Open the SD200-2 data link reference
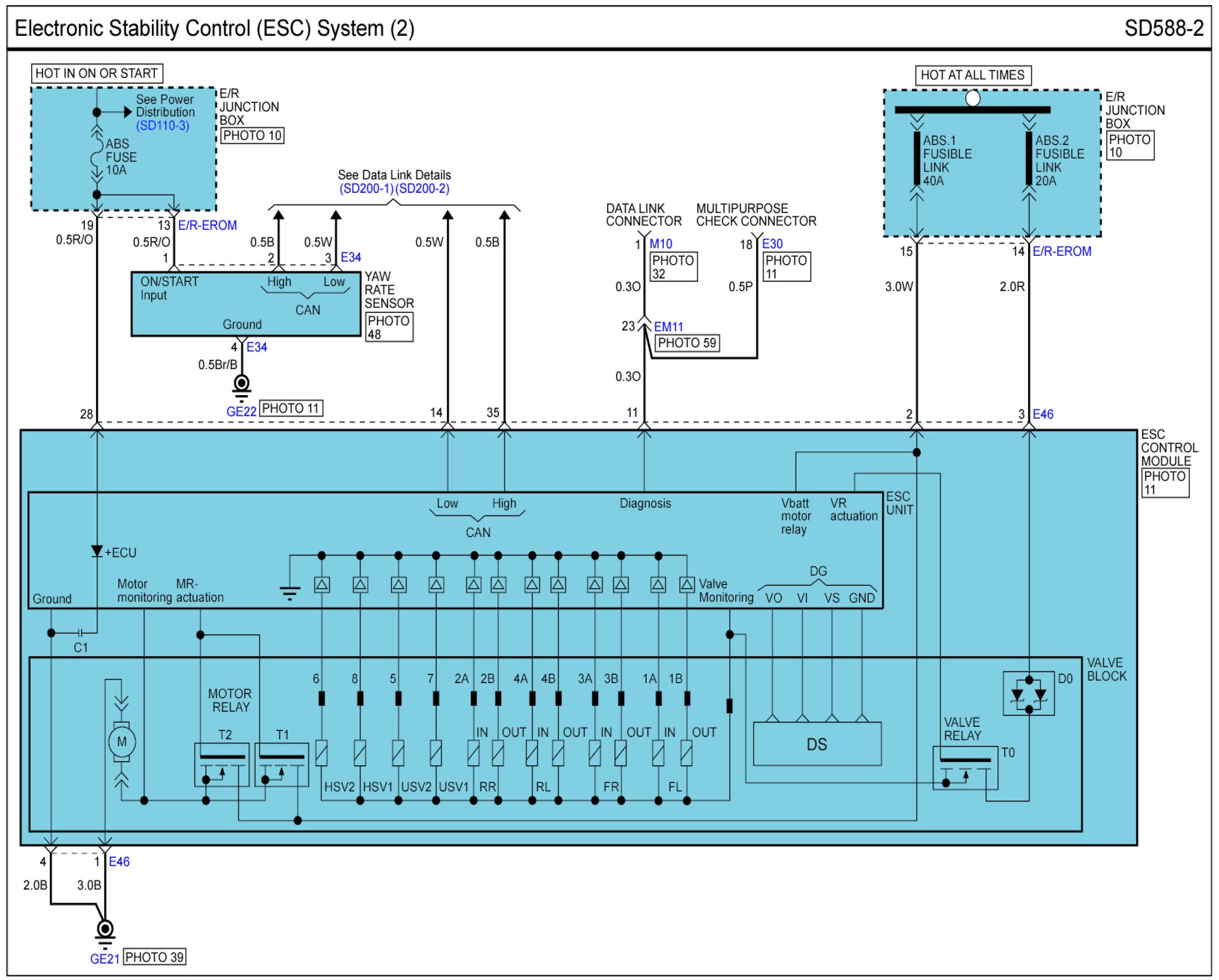Viewport: 1219px width, 980px height. (422, 189)
